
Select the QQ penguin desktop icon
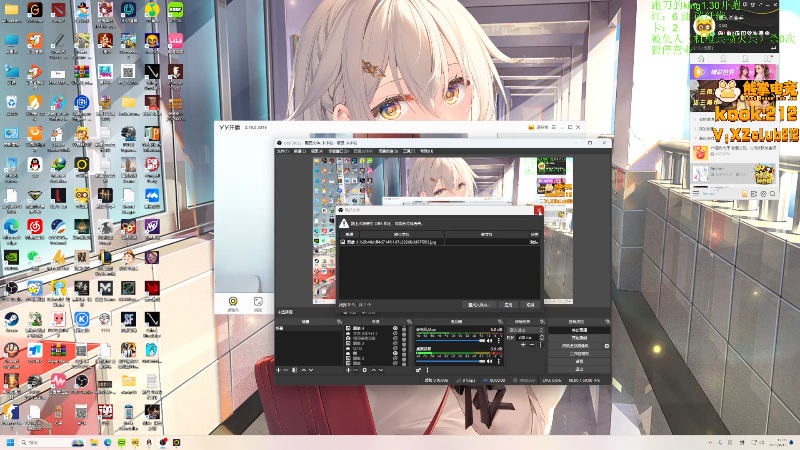tap(35, 164)
